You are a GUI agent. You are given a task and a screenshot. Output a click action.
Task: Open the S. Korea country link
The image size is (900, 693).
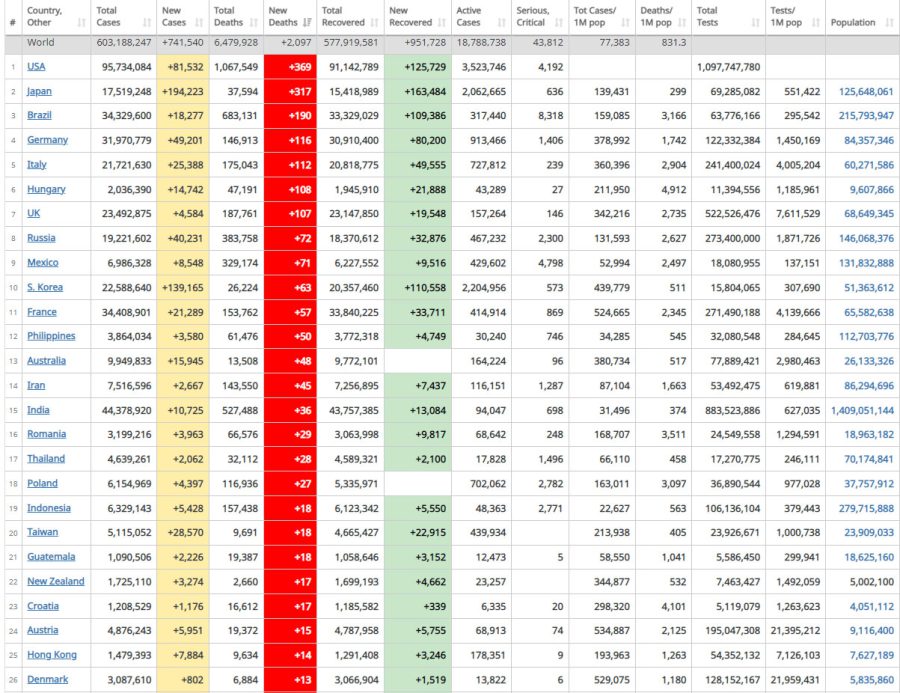click(x=45, y=288)
